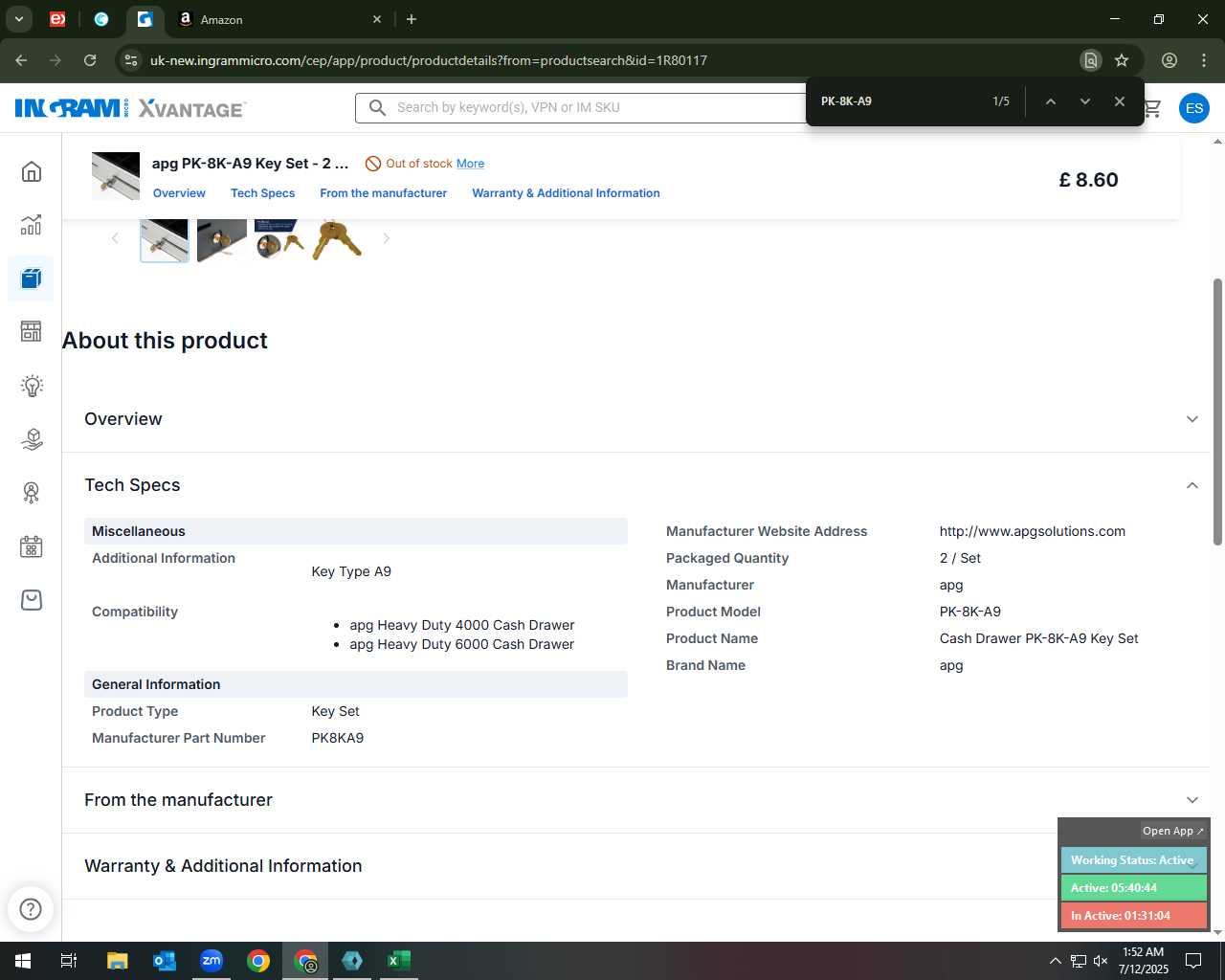Viewport: 1225px width, 980px height.
Task: Open Chrome profile icon
Action: pos(1169,60)
